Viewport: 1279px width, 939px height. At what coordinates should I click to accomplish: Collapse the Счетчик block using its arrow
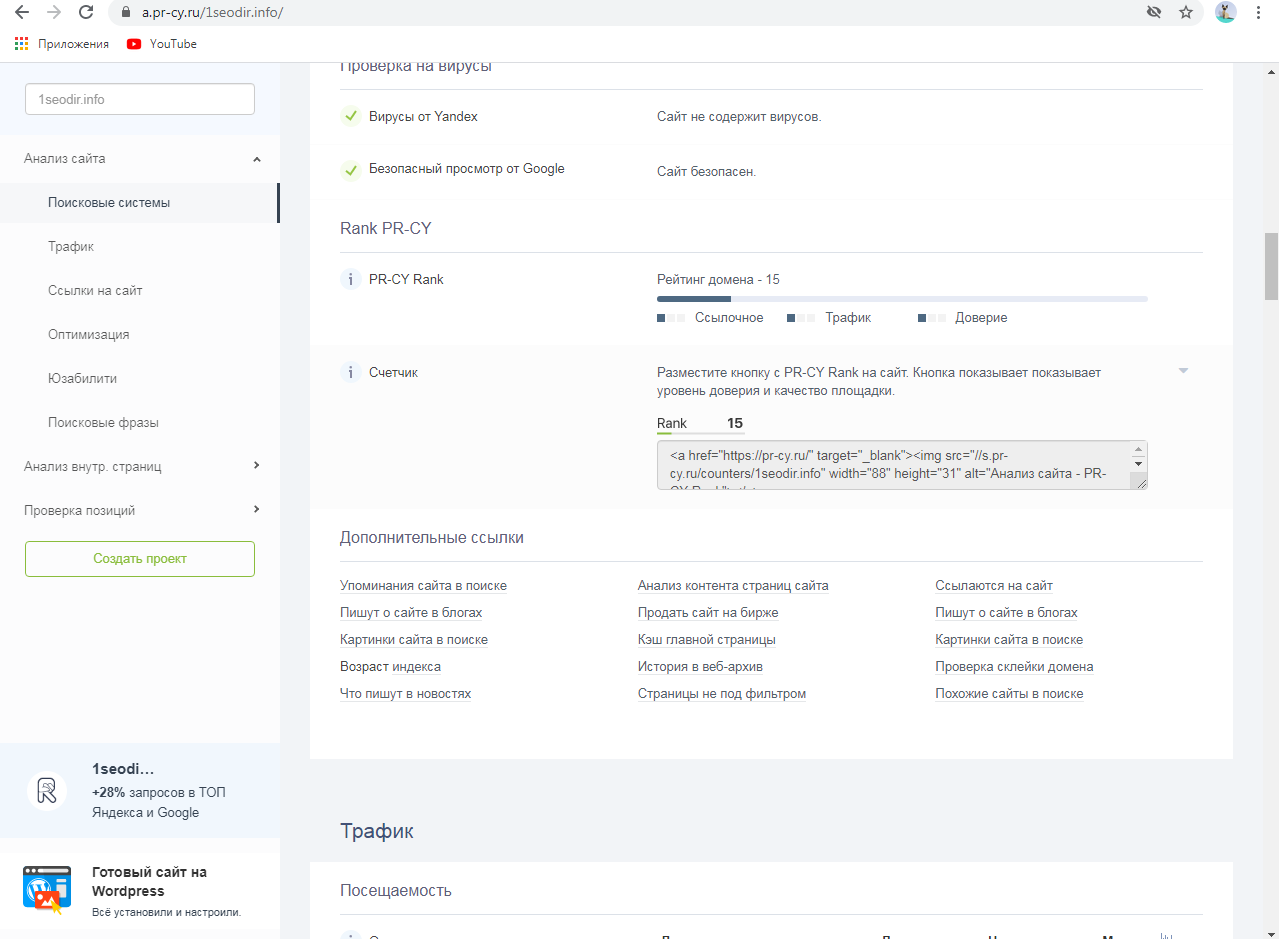(1183, 371)
